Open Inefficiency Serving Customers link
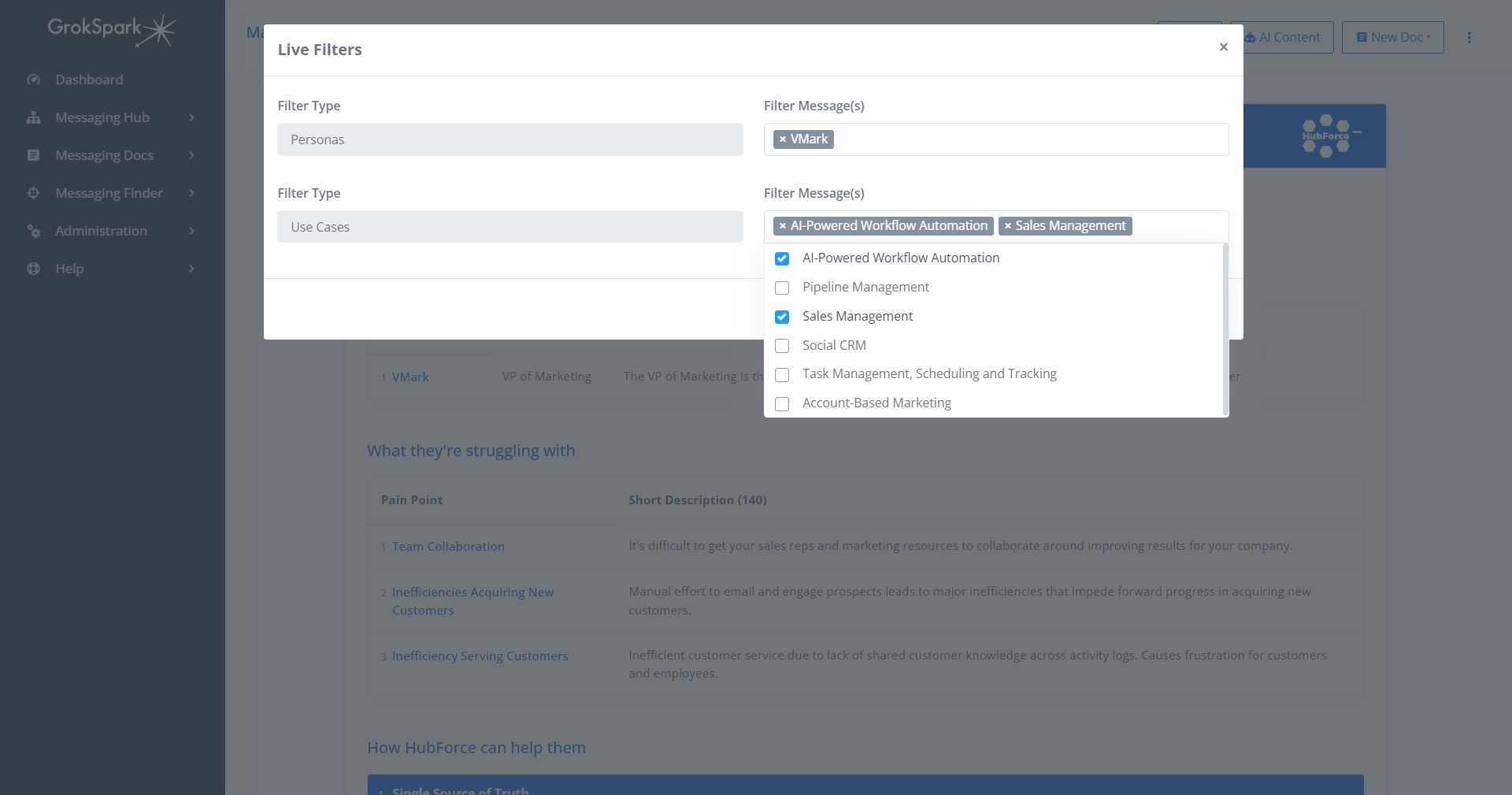Viewport: 1512px width, 795px height. pyautogui.click(x=480, y=656)
